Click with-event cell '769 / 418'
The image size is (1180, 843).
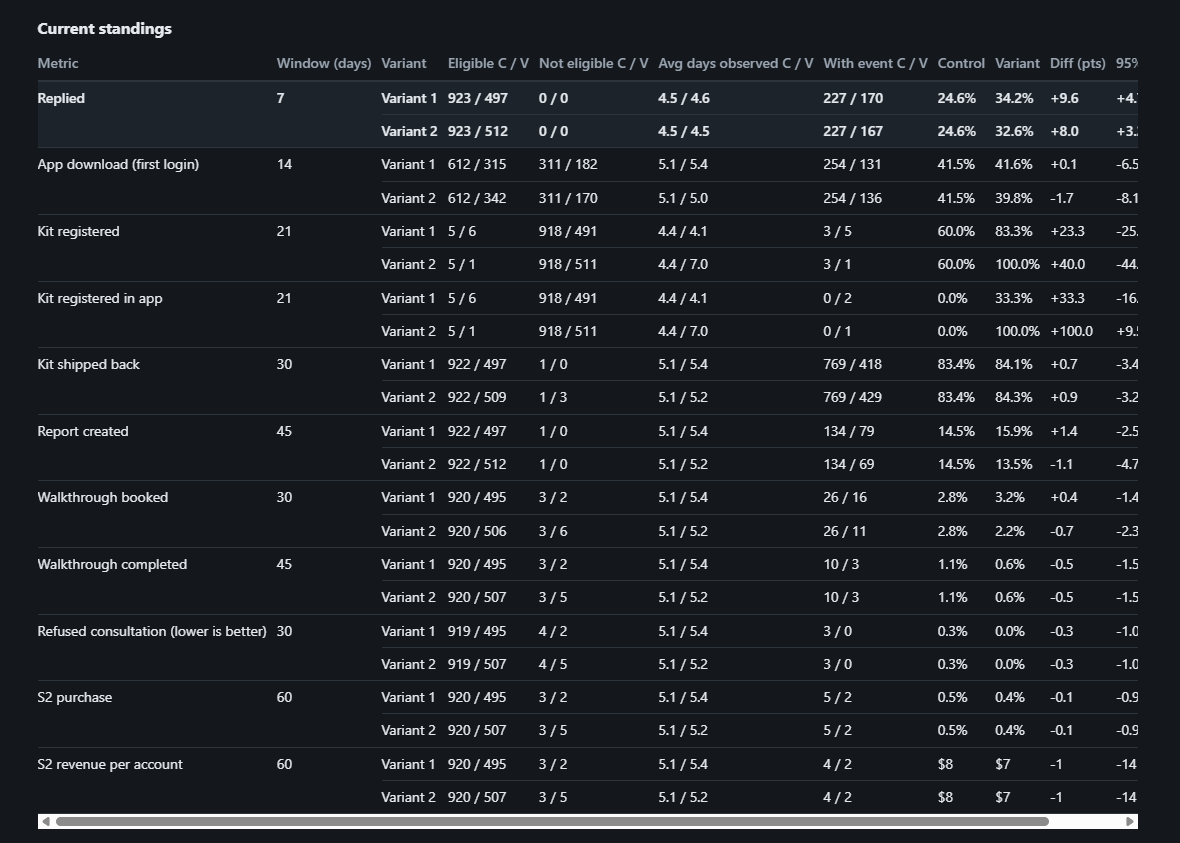853,364
